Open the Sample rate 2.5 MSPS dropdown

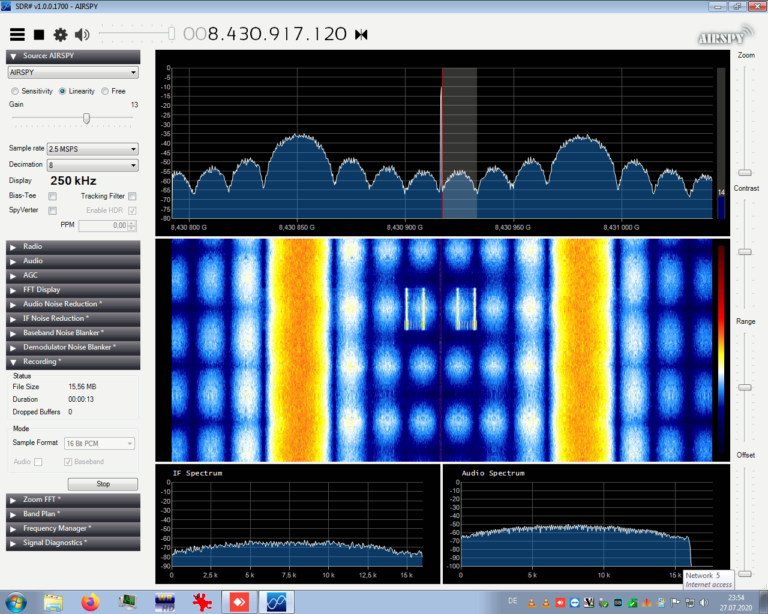click(x=93, y=149)
